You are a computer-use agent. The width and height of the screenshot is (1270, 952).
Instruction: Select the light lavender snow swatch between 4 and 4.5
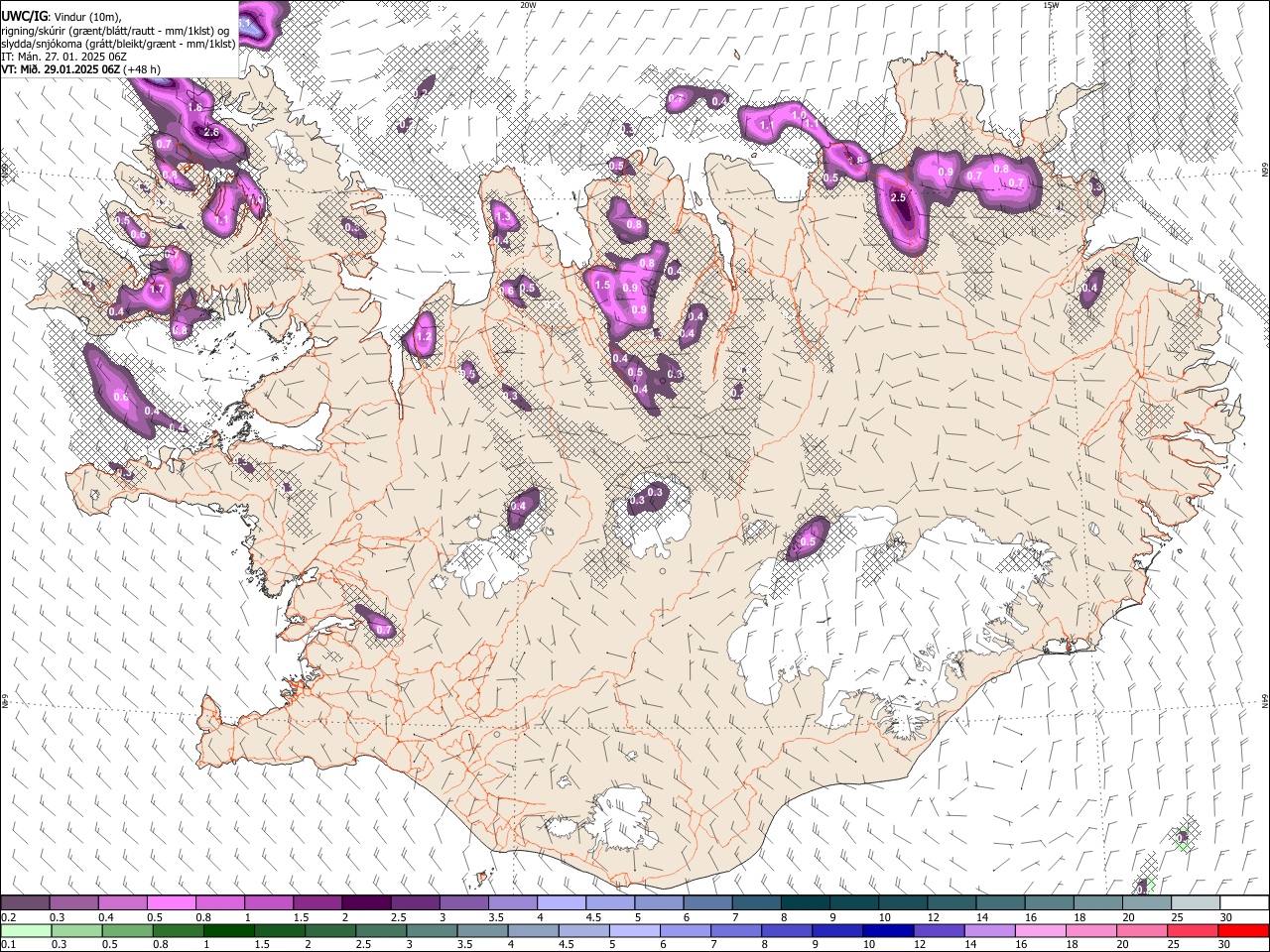(x=560, y=903)
